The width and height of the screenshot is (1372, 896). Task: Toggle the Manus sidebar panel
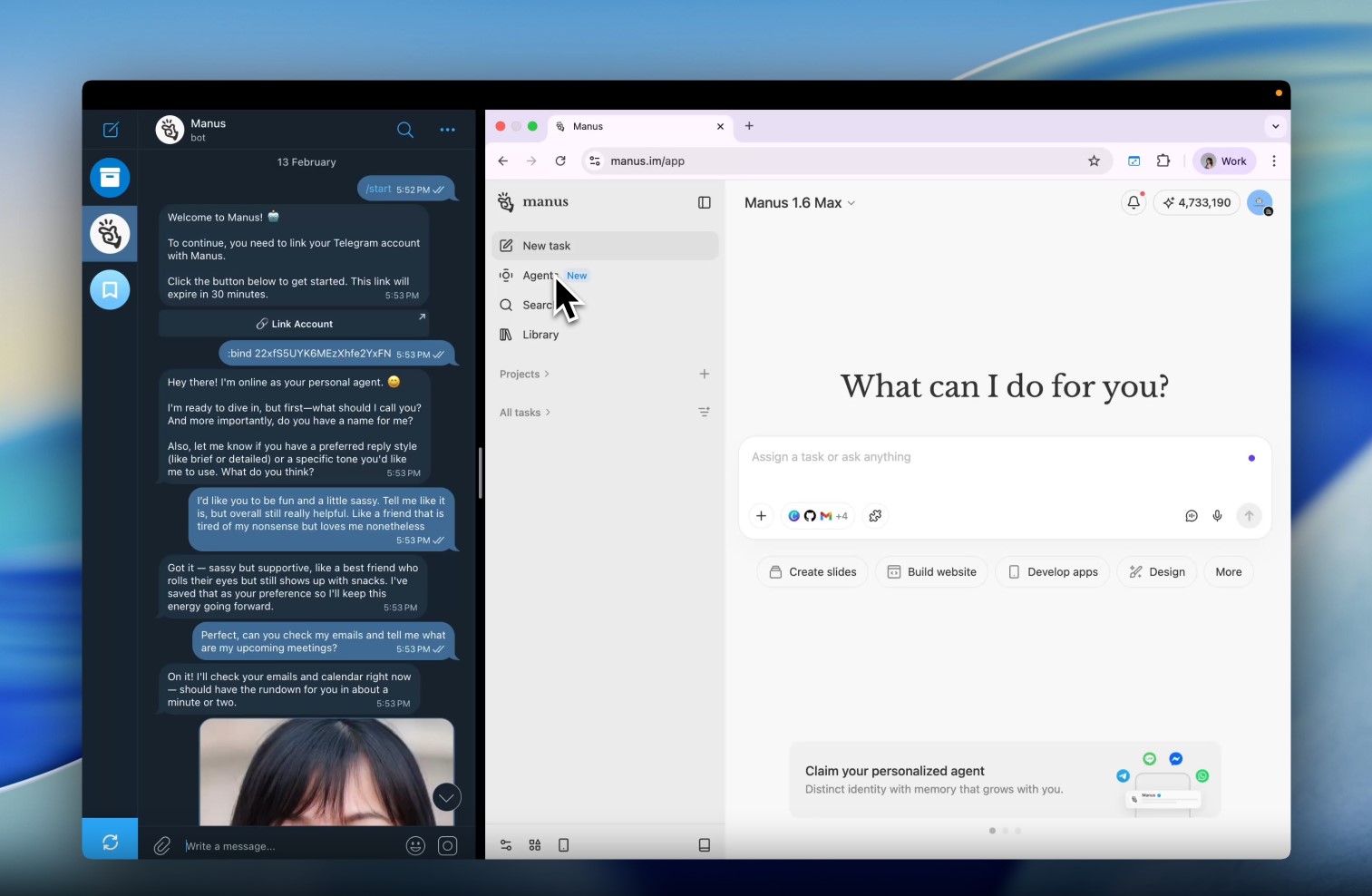click(704, 202)
